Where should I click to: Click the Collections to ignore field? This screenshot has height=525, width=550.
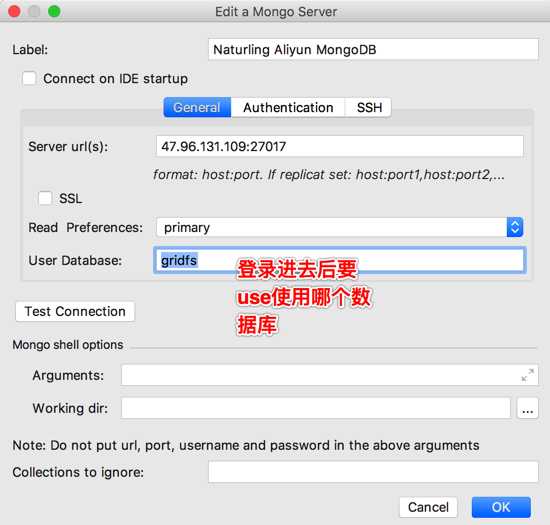(373, 472)
